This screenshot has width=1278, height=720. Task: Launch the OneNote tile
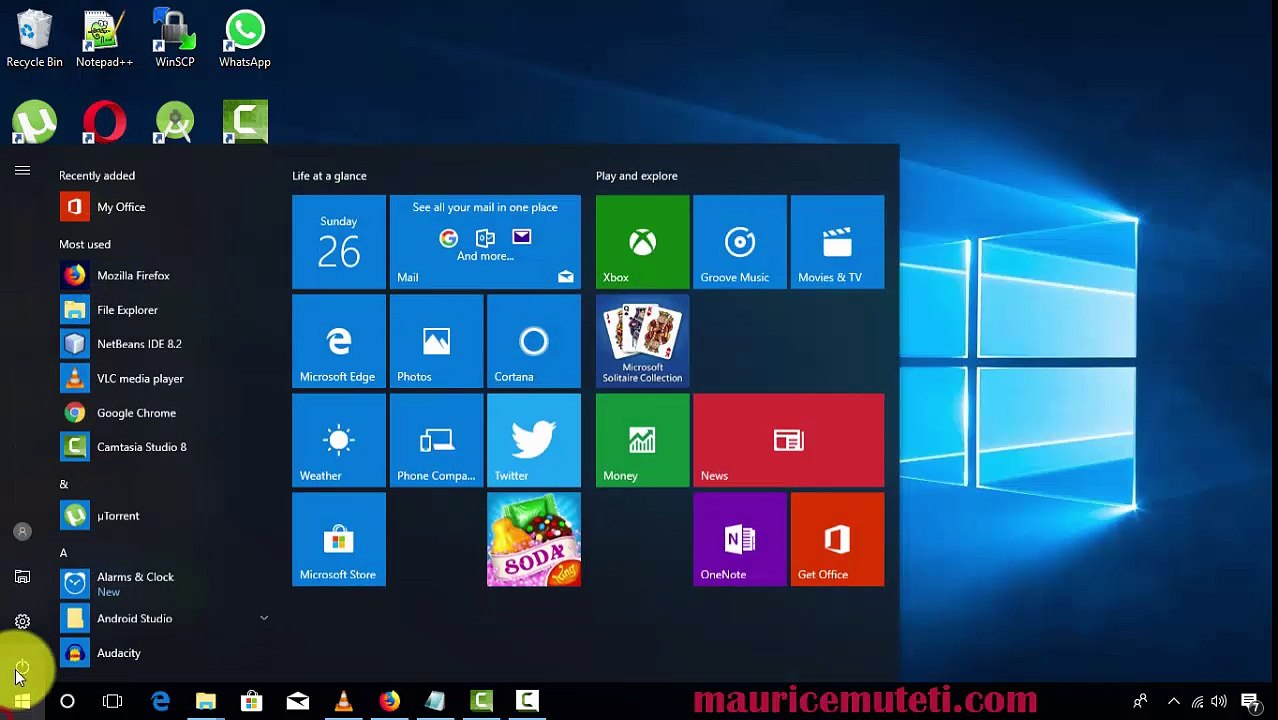tap(739, 539)
